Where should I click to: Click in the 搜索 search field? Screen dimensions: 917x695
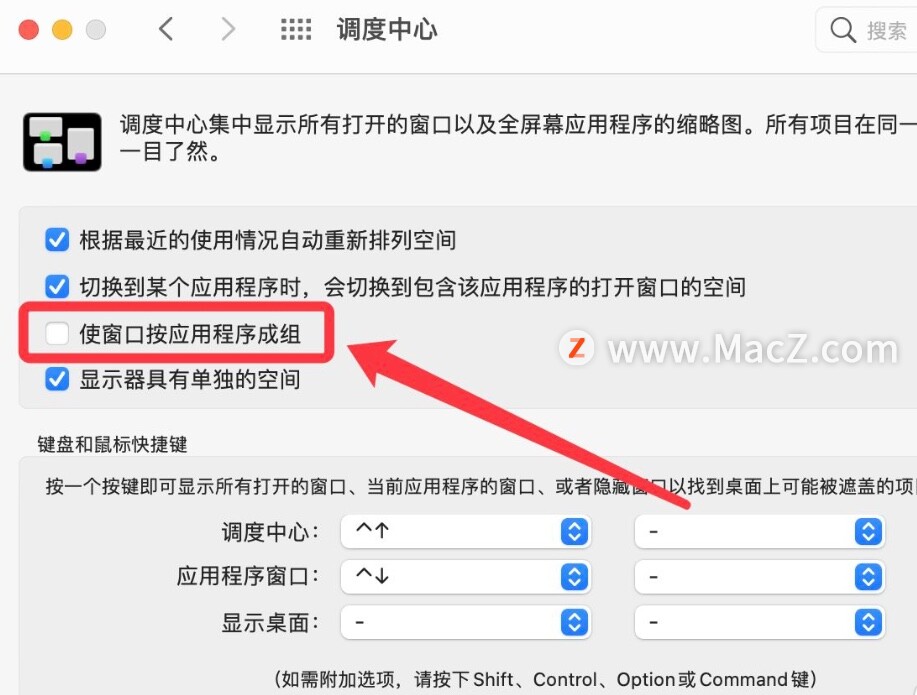(867, 30)
